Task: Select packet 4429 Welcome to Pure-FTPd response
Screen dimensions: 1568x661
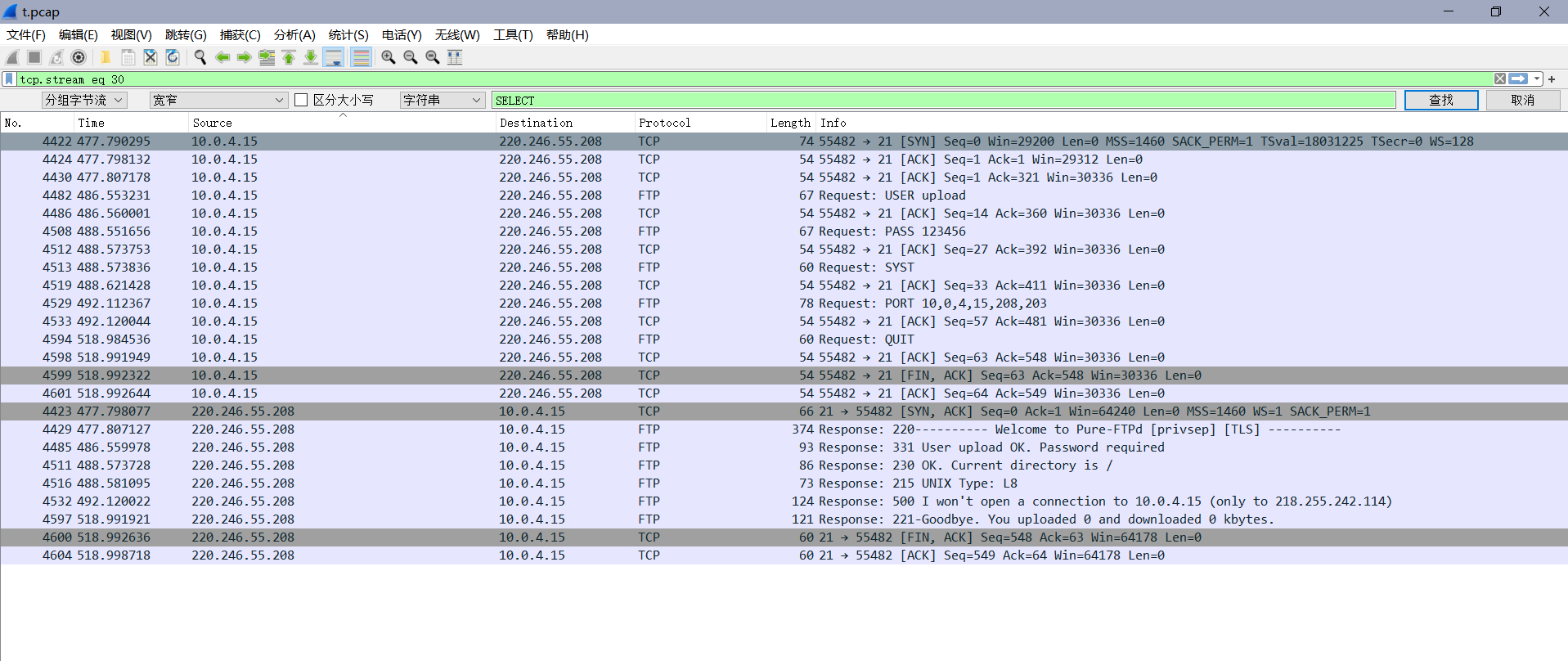Action: point(784,429)
